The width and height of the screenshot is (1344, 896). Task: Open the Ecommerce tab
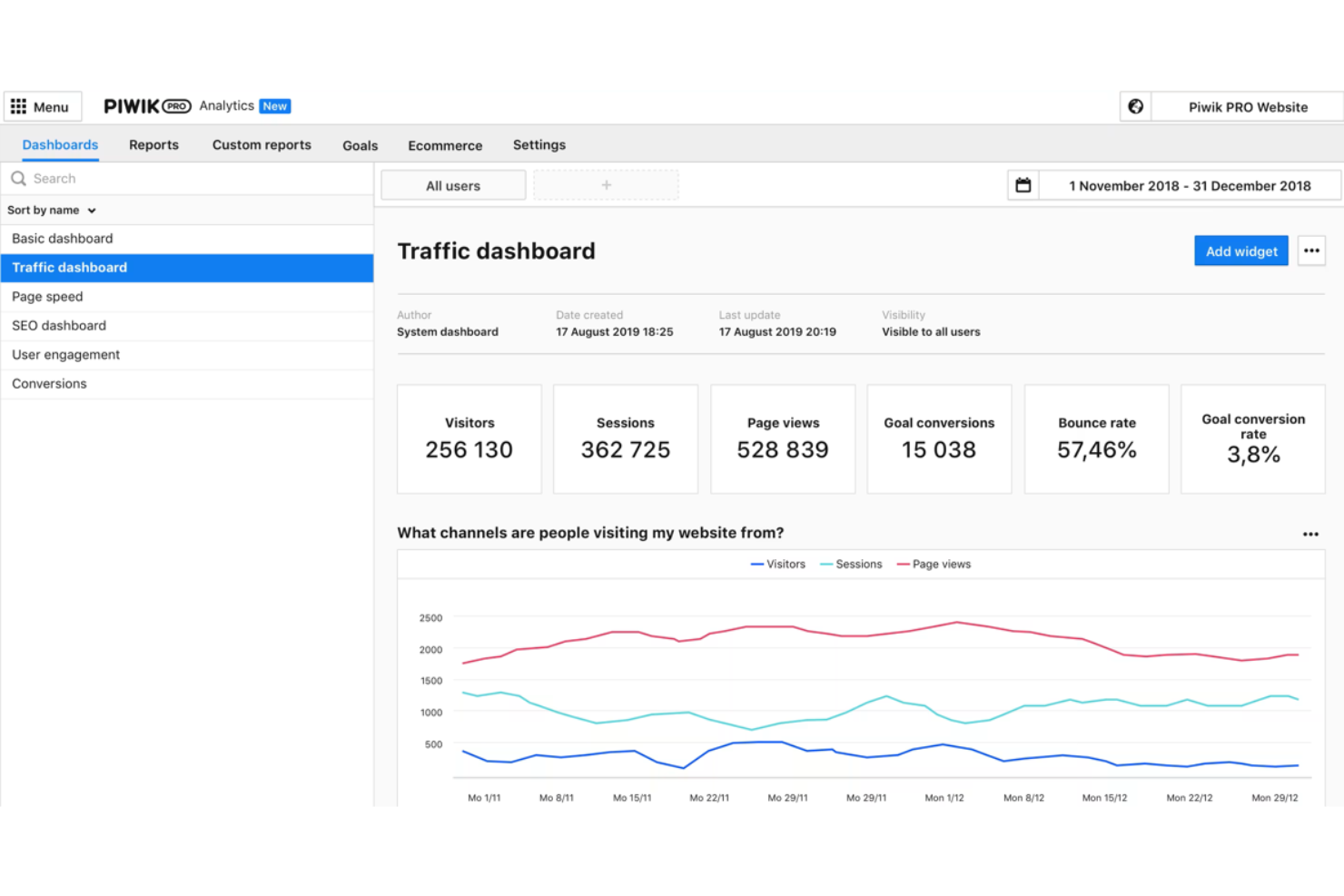coord(445,145)
